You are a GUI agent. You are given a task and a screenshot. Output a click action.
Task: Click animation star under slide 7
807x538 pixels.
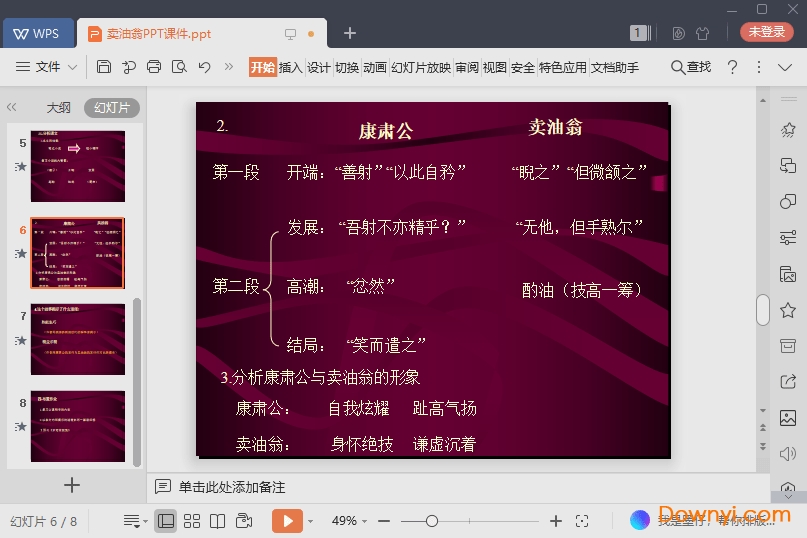tap(21, 340)
